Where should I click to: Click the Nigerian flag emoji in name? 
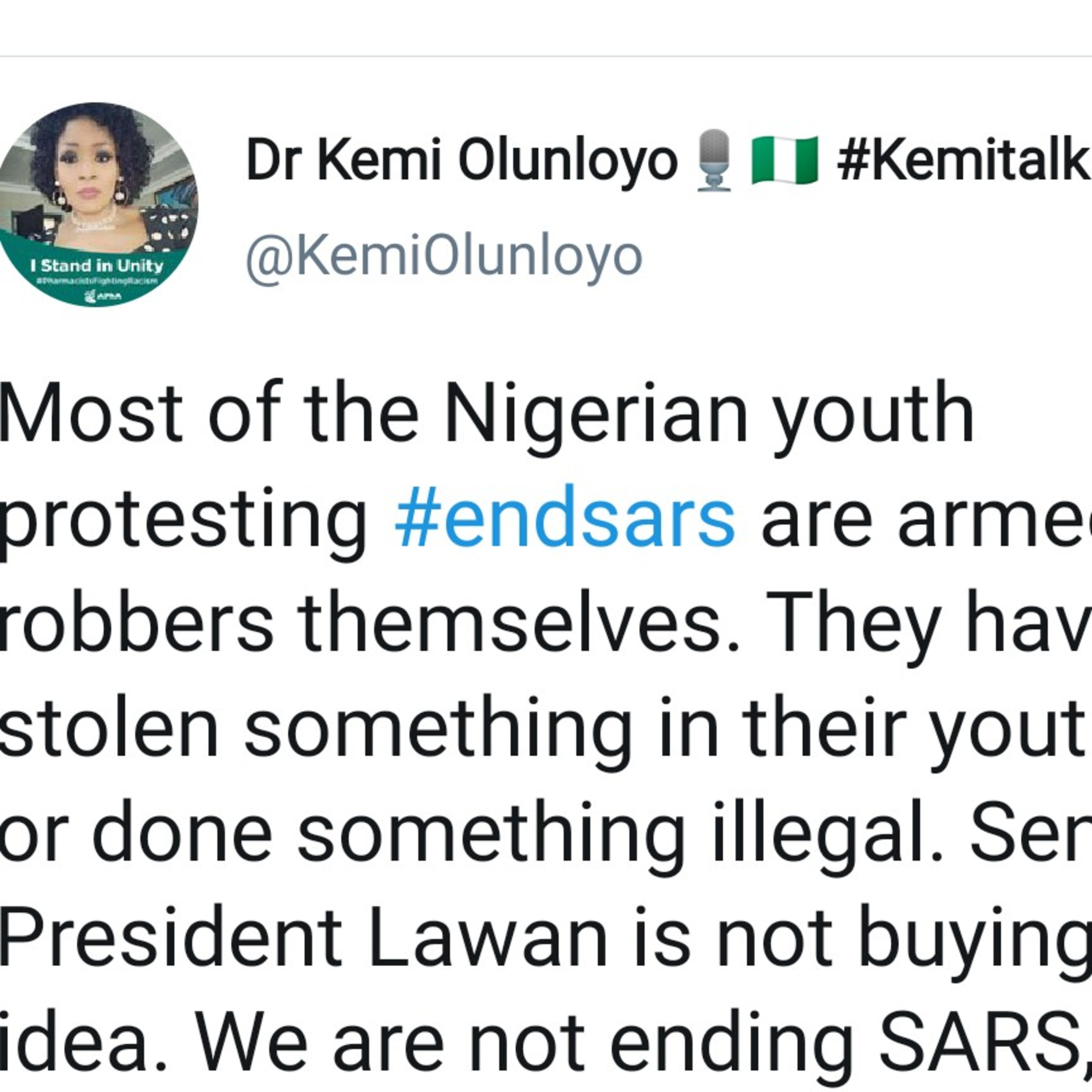[784, 161]
